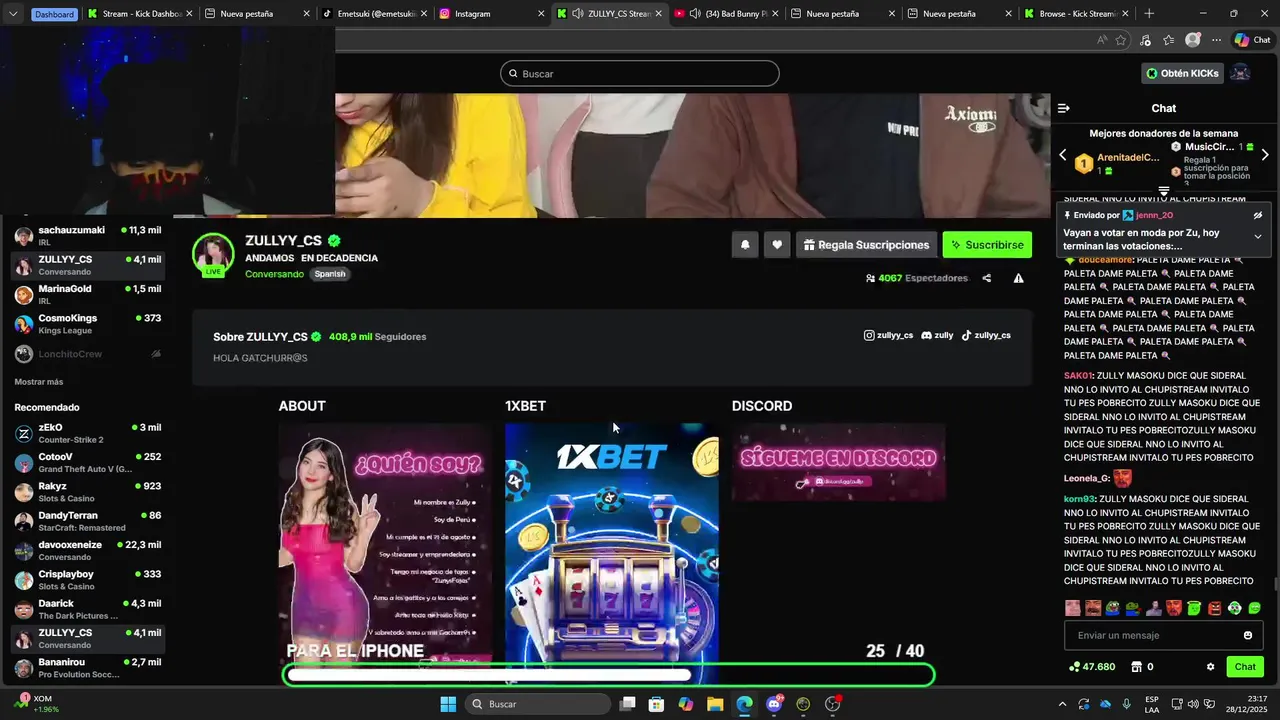Open the emoji picker in the chat box
This screenshot has height=720, width=1280.
tap(1247, 635)
